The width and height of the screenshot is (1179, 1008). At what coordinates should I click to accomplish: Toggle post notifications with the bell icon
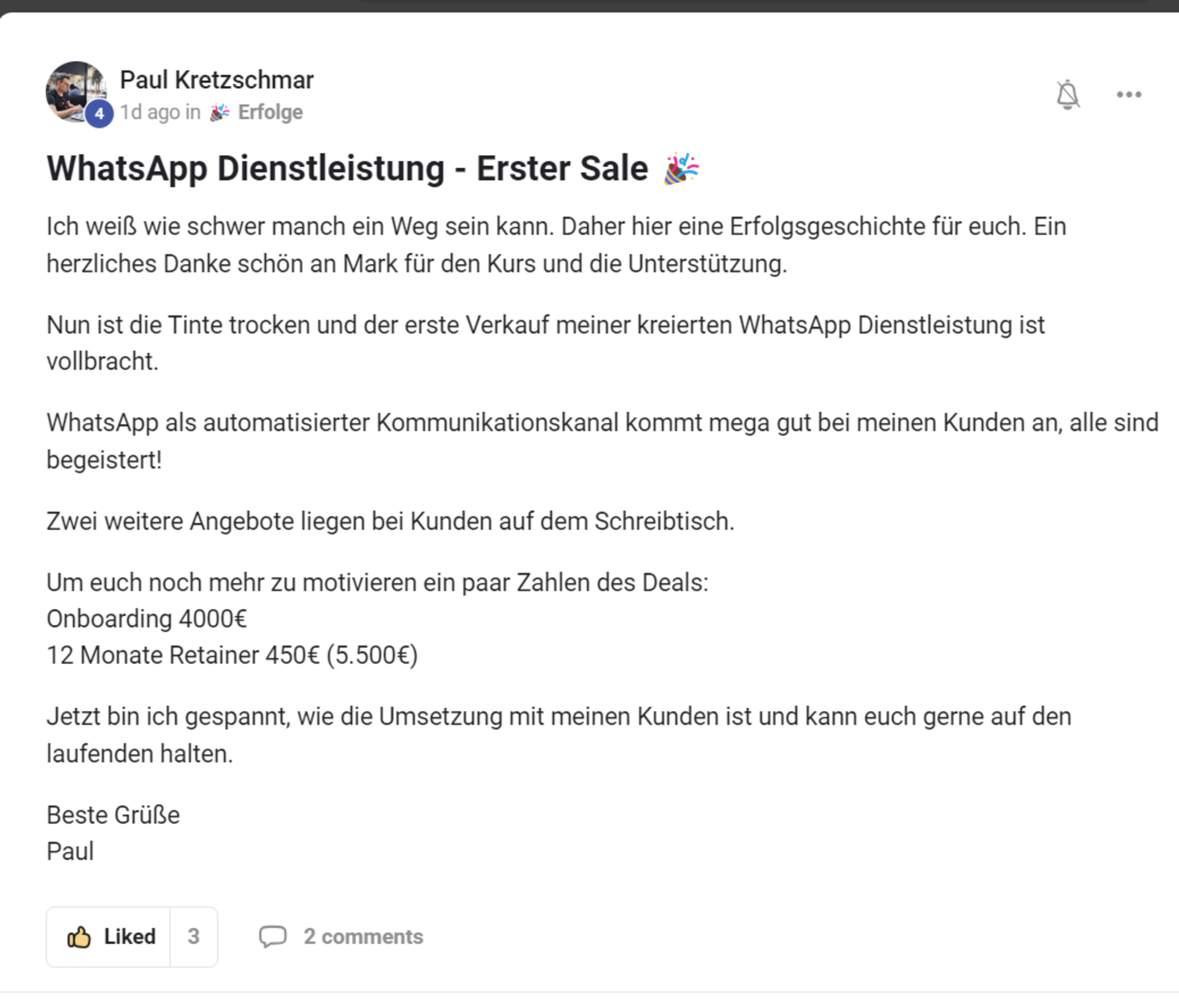point(1067,95)
